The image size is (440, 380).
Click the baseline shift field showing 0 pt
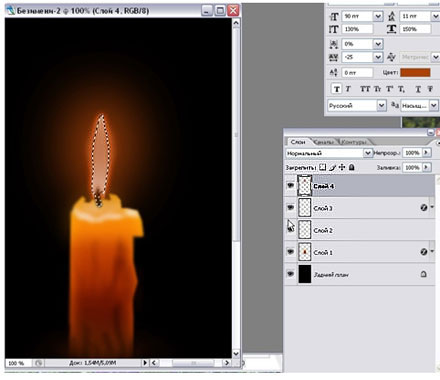click(357, 73)
